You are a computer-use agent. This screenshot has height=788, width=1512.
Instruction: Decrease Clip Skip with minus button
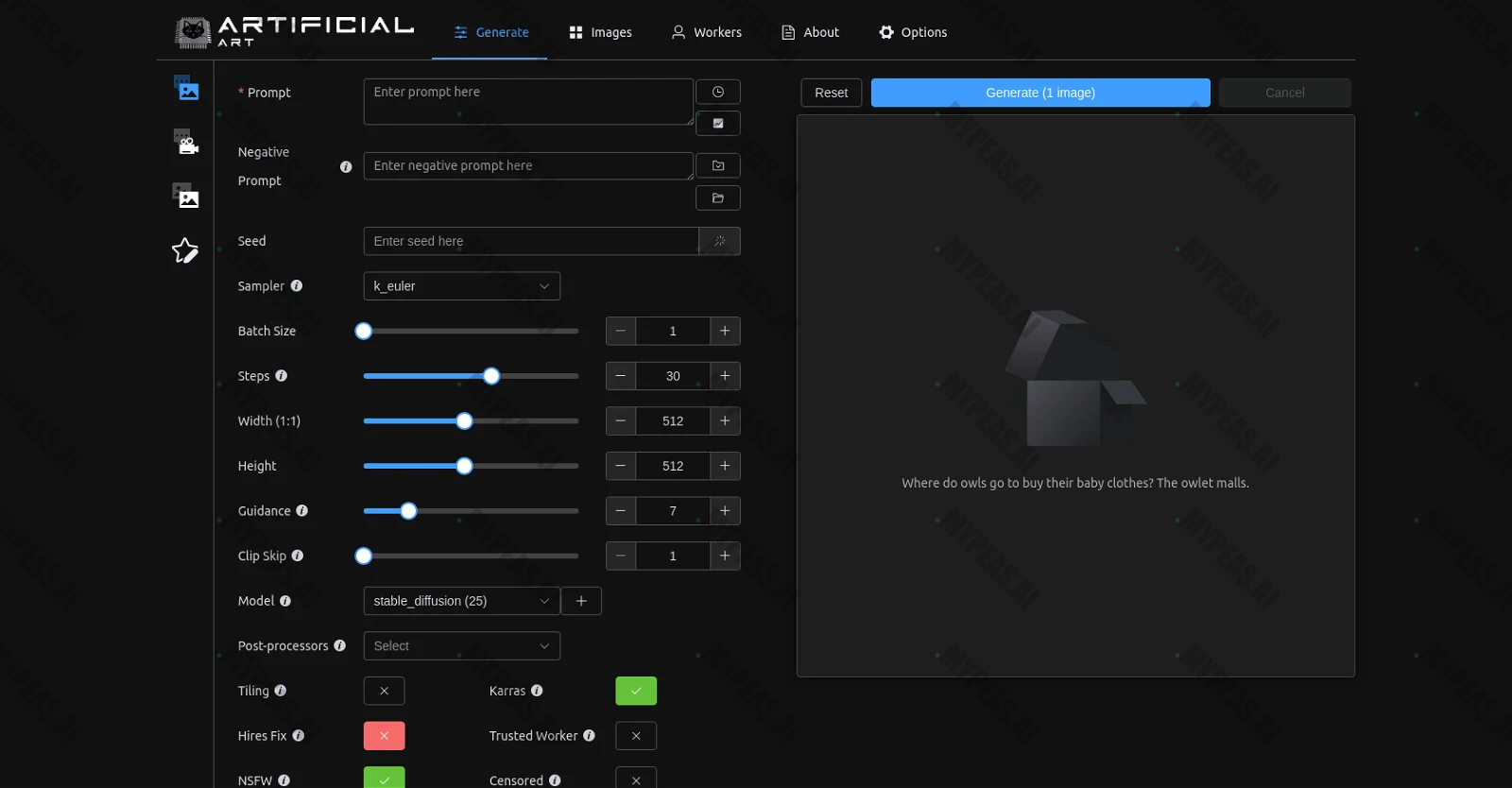point(621,556)
